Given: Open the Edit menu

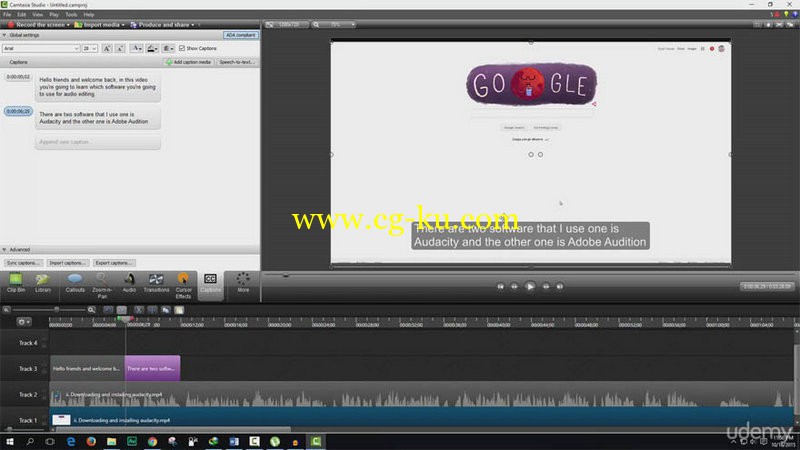Looking at the screenshot, I should [x=21, y=15].
